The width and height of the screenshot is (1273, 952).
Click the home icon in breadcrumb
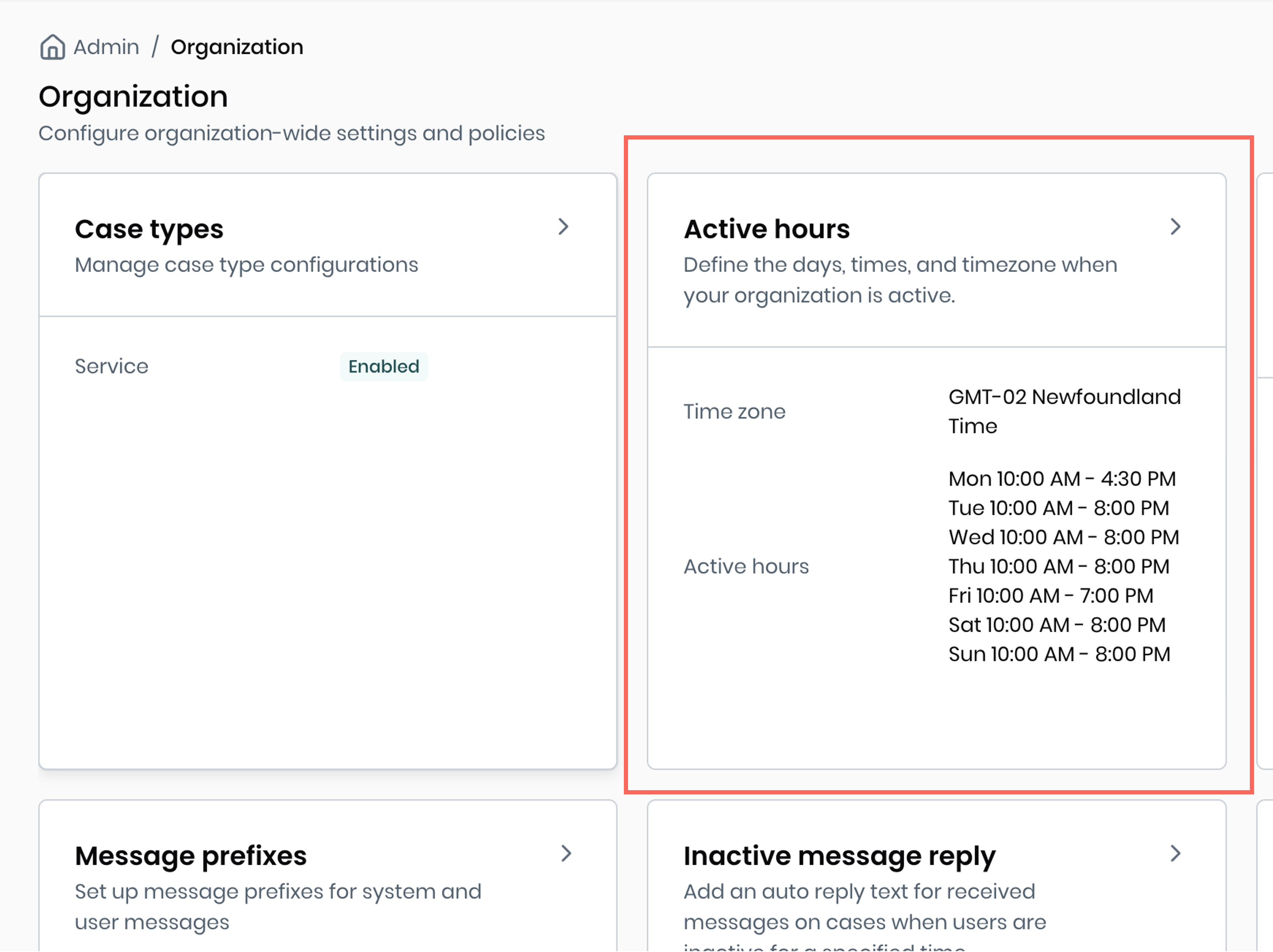(x=52, y=47)
